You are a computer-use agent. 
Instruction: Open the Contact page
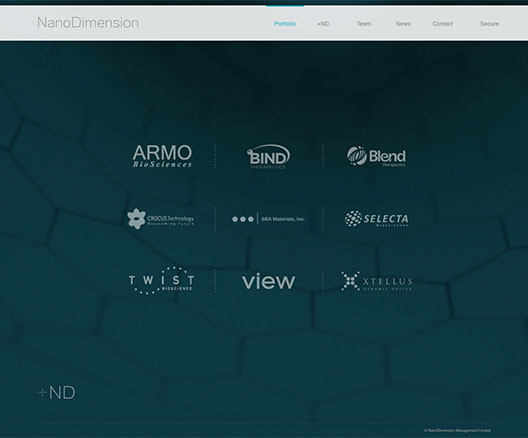442,24
